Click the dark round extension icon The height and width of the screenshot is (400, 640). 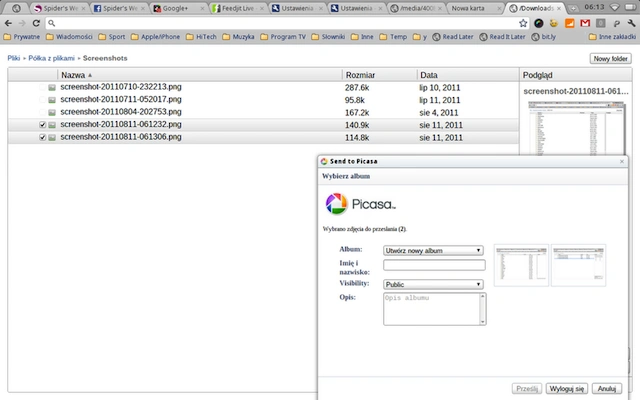tap(538, 23)
